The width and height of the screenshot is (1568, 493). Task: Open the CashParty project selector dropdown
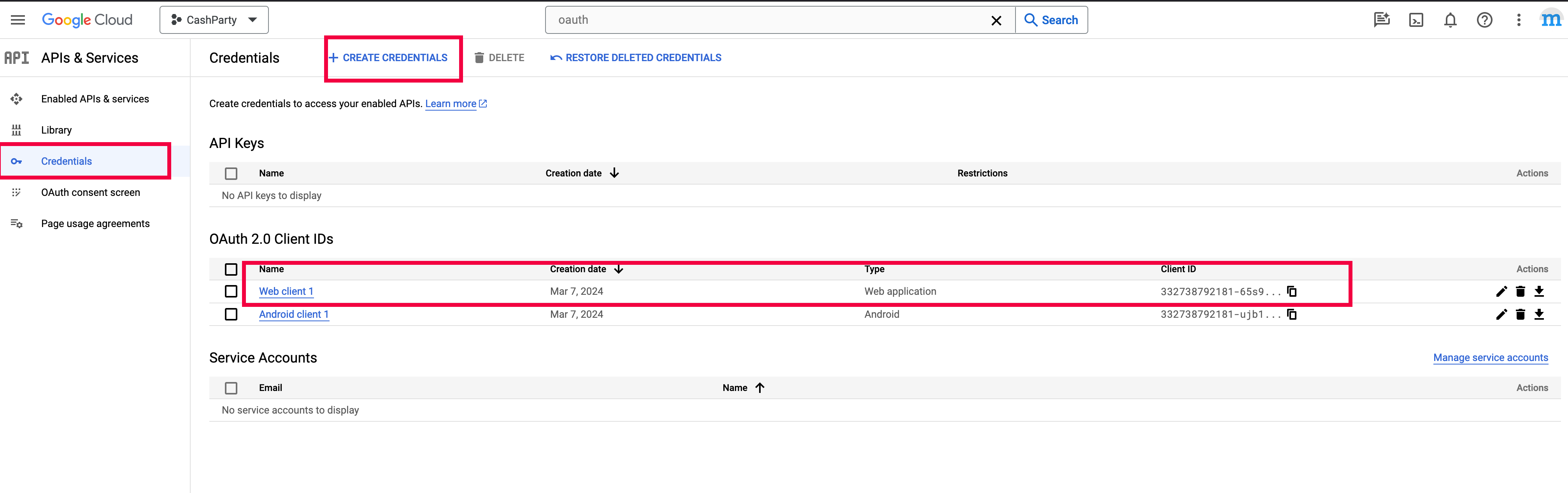(x=214, y=20)
